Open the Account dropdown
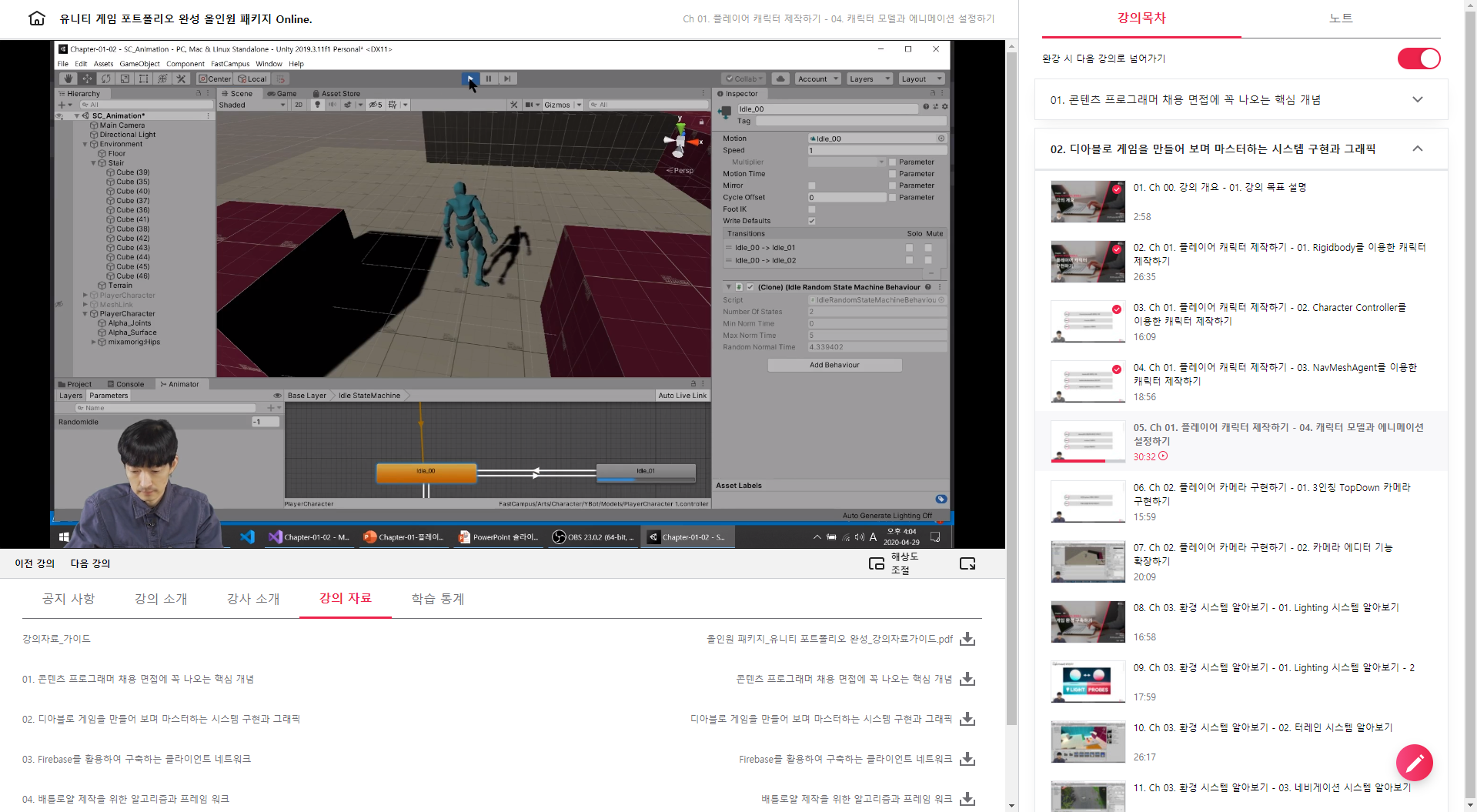Image resolution: width=1477 pixels, height=812 pixels. coord(817,79)
